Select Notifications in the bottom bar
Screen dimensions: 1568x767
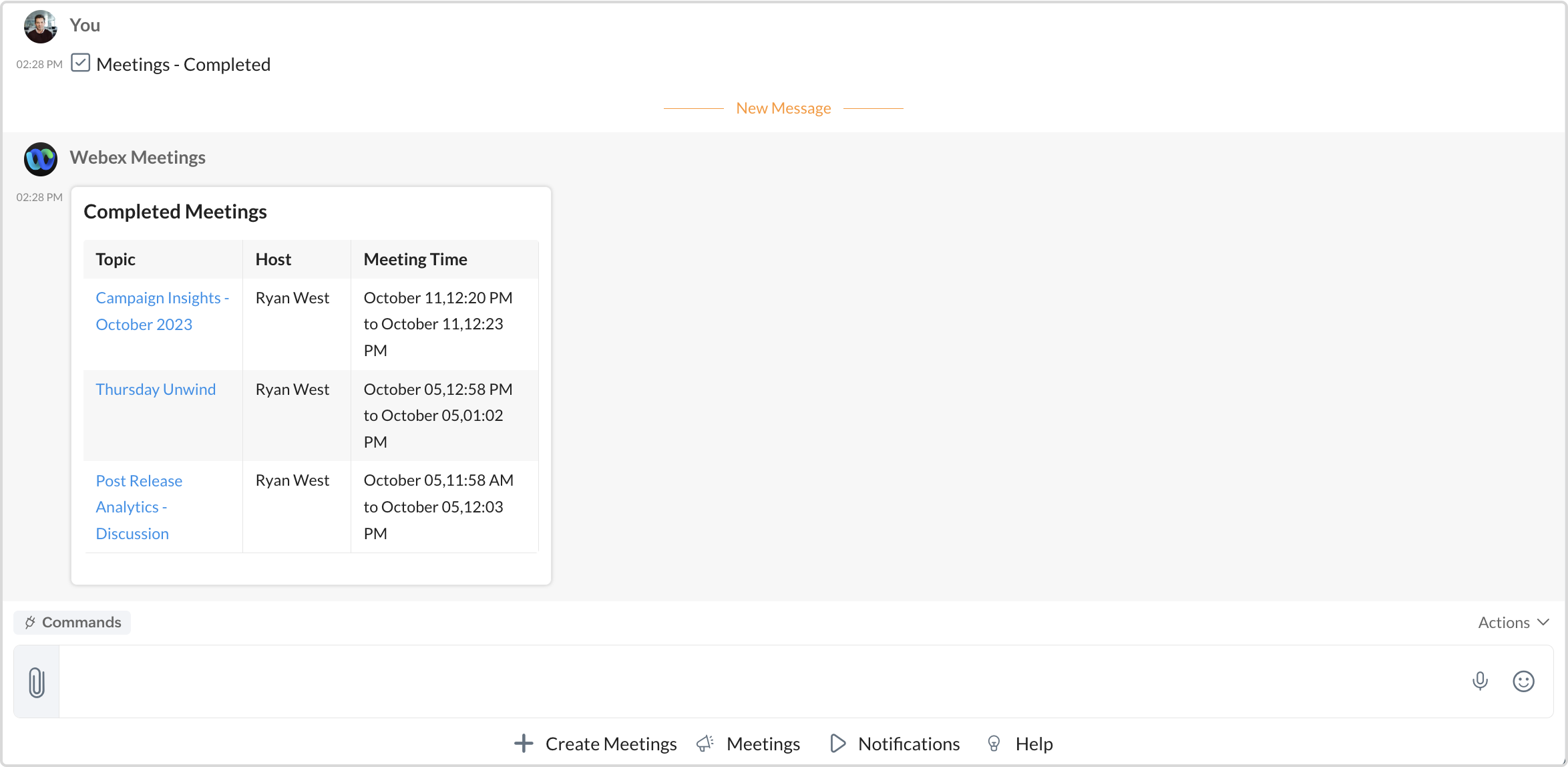pyautogui.click(x=908, y=744)
